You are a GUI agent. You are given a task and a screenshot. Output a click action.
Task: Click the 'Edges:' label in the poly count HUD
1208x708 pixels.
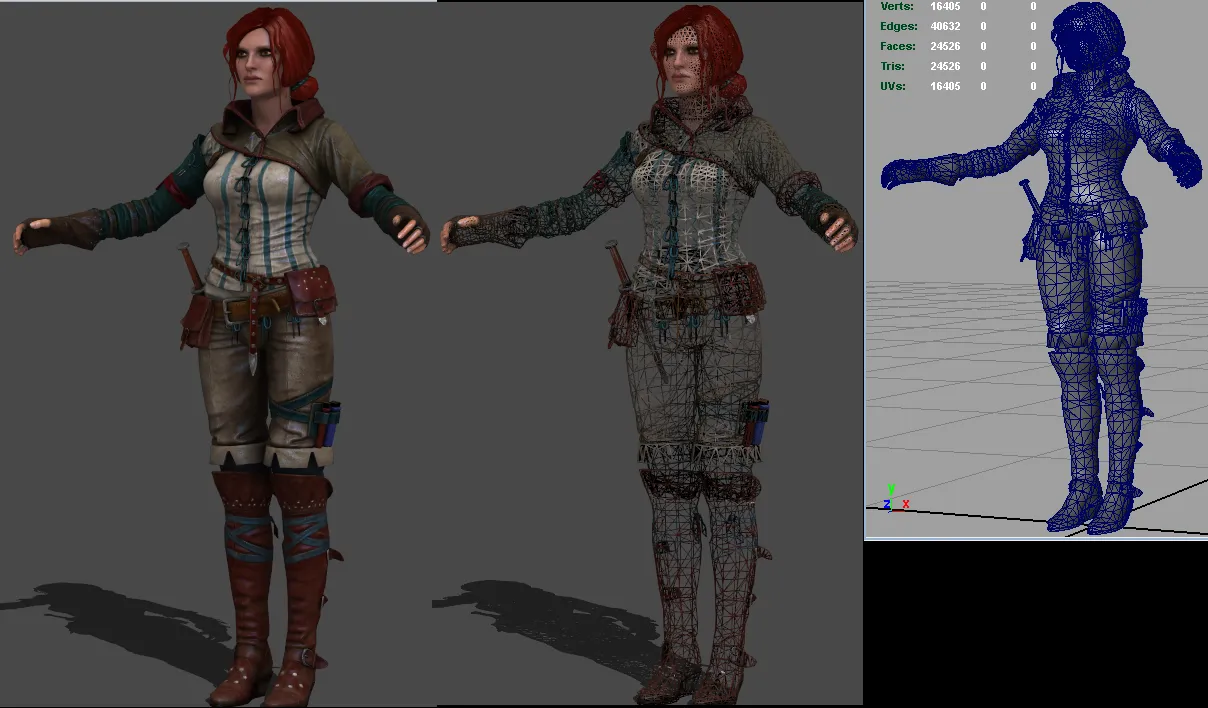coord(899,27)
